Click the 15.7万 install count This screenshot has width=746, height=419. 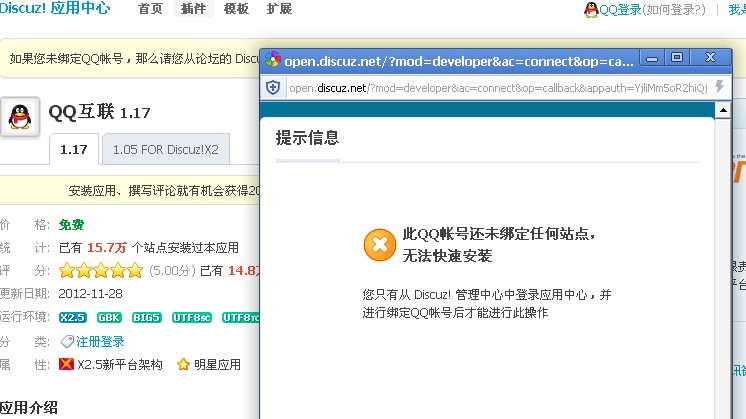coord(107,247)
